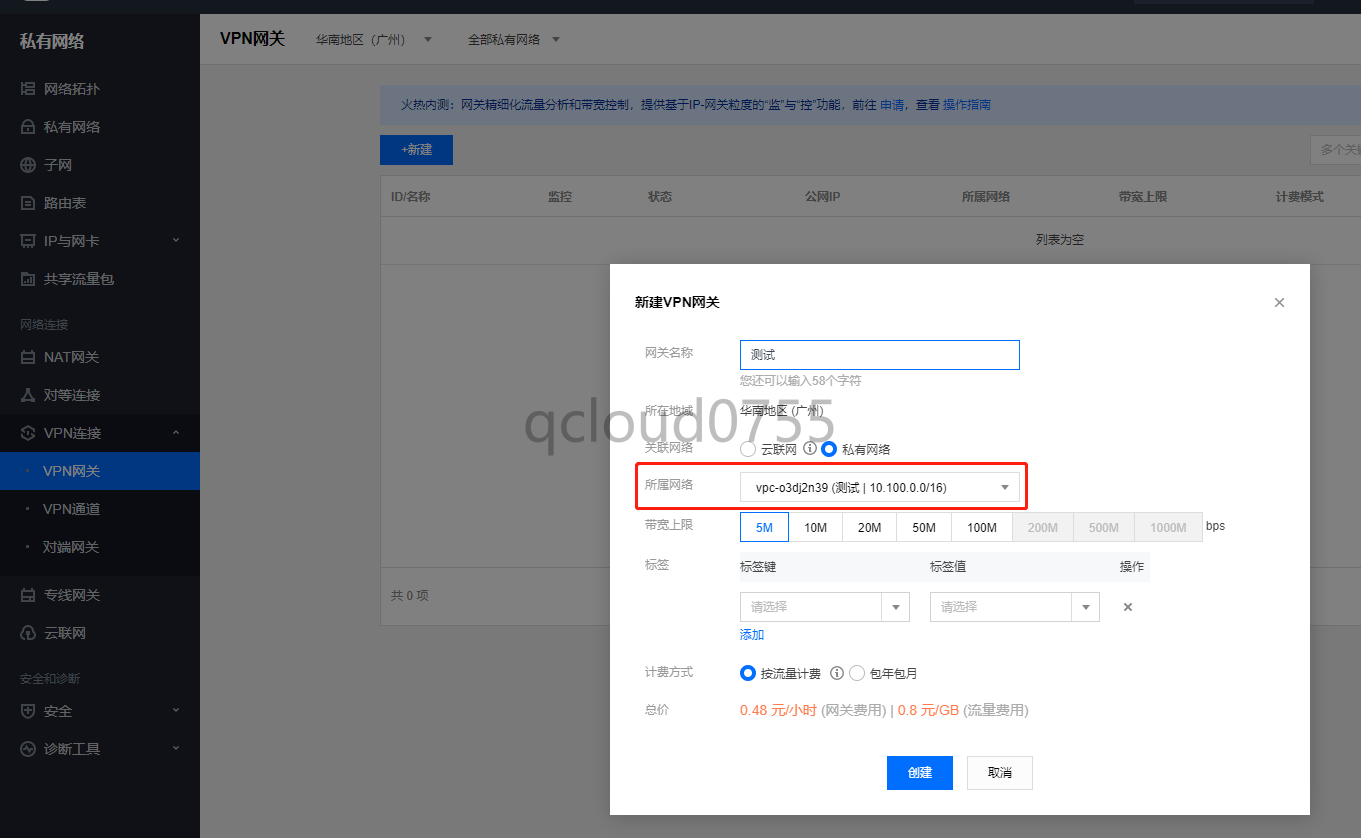Click the 云联网 sidebar icon
The width and height of the screenshot is (1361, 838).
click(28, 633)
